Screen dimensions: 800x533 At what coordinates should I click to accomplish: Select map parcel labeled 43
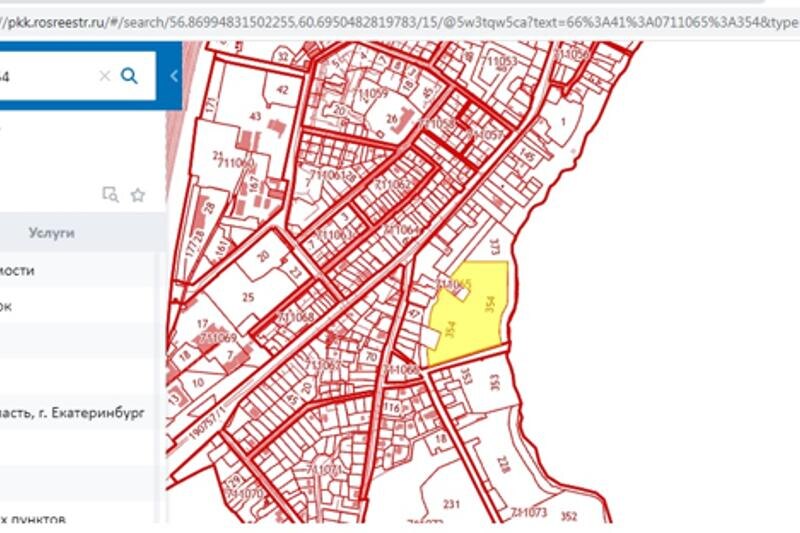click(x=255, y=116)
